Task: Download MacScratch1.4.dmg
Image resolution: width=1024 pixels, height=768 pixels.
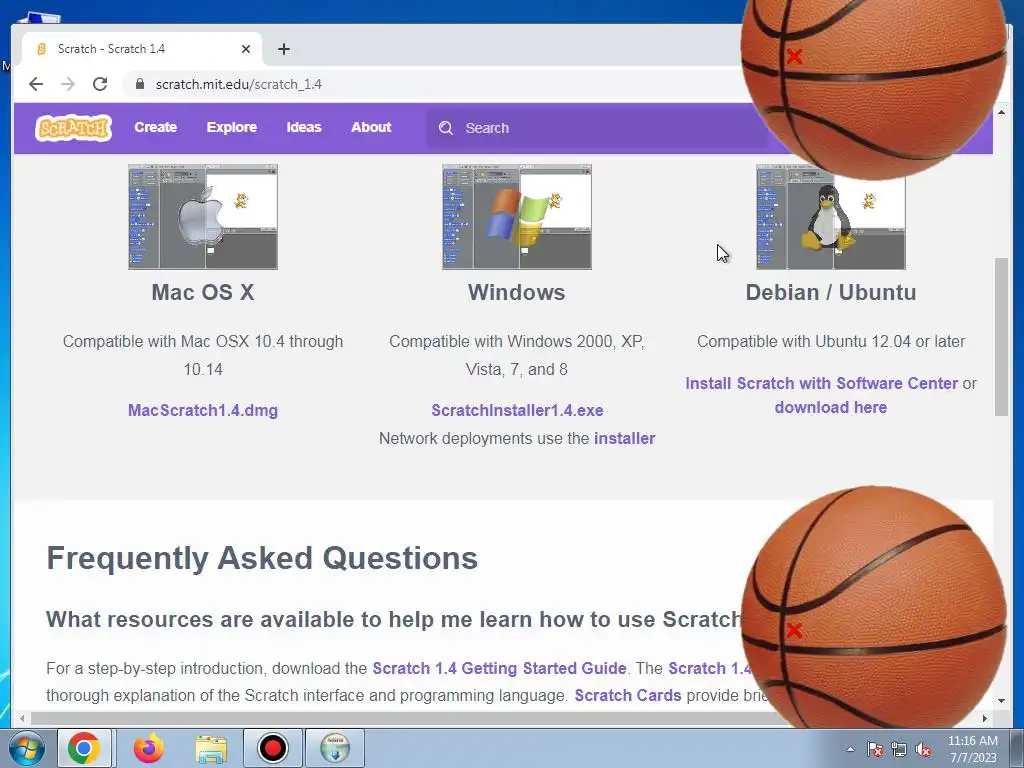Action: [203, 410]
